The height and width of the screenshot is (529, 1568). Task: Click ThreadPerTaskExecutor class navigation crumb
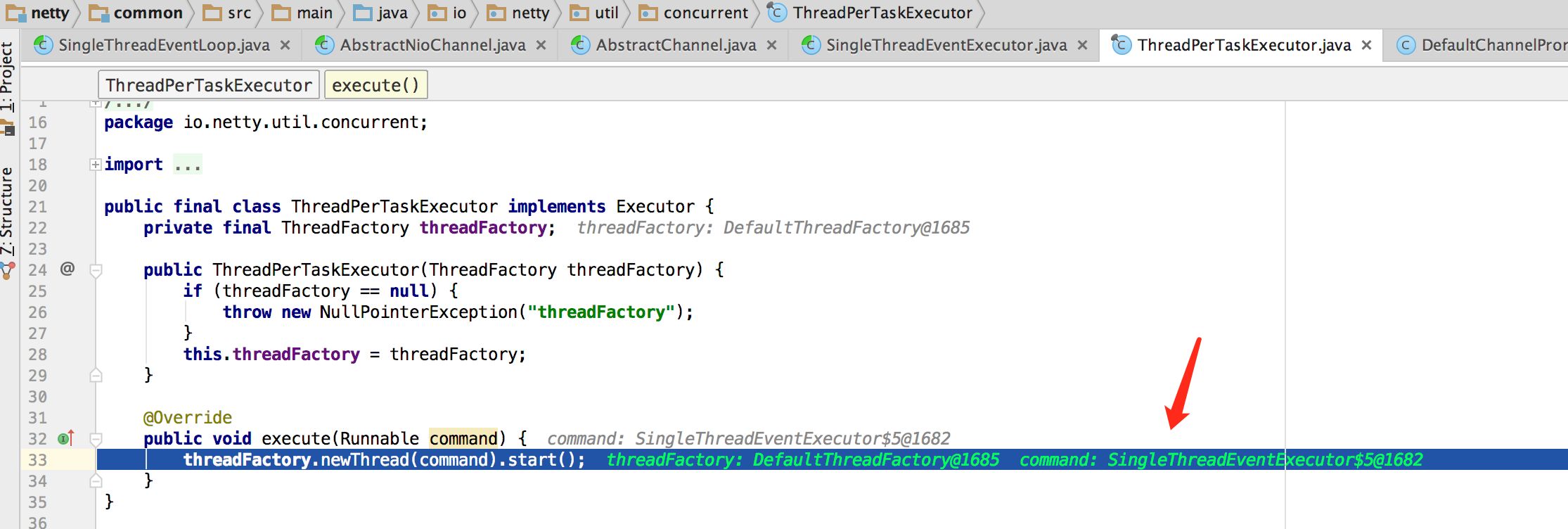[x=209, y=85]
